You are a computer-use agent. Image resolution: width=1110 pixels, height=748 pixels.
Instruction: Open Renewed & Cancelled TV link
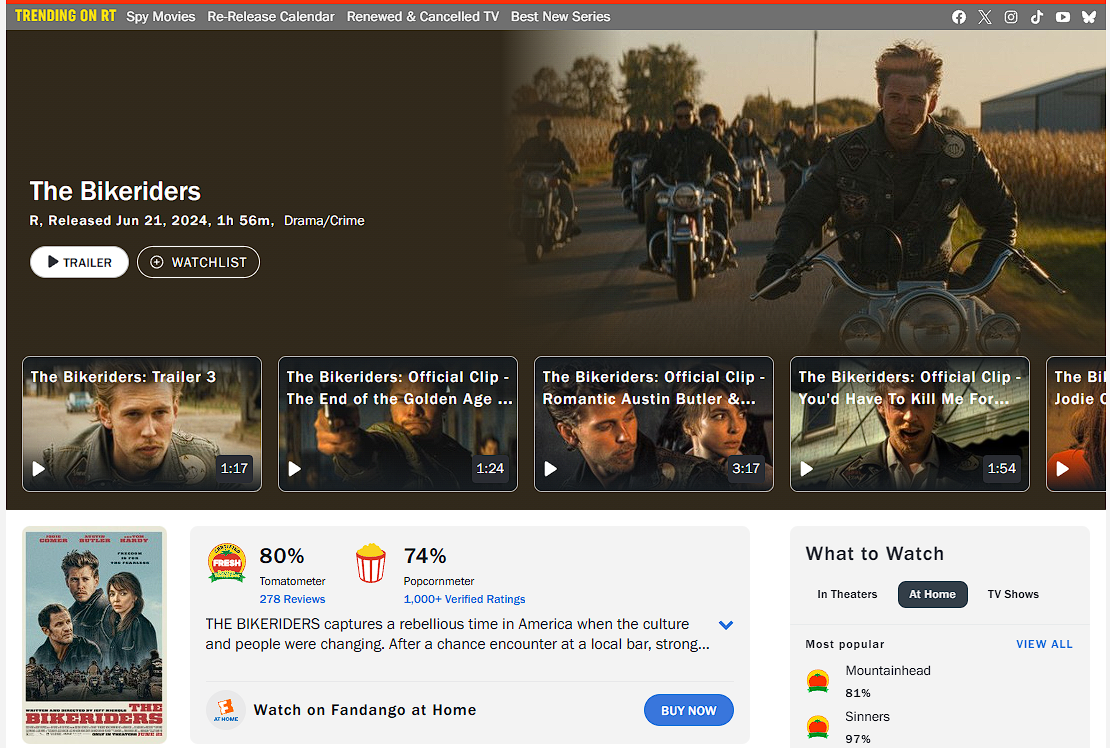(423, 16)
